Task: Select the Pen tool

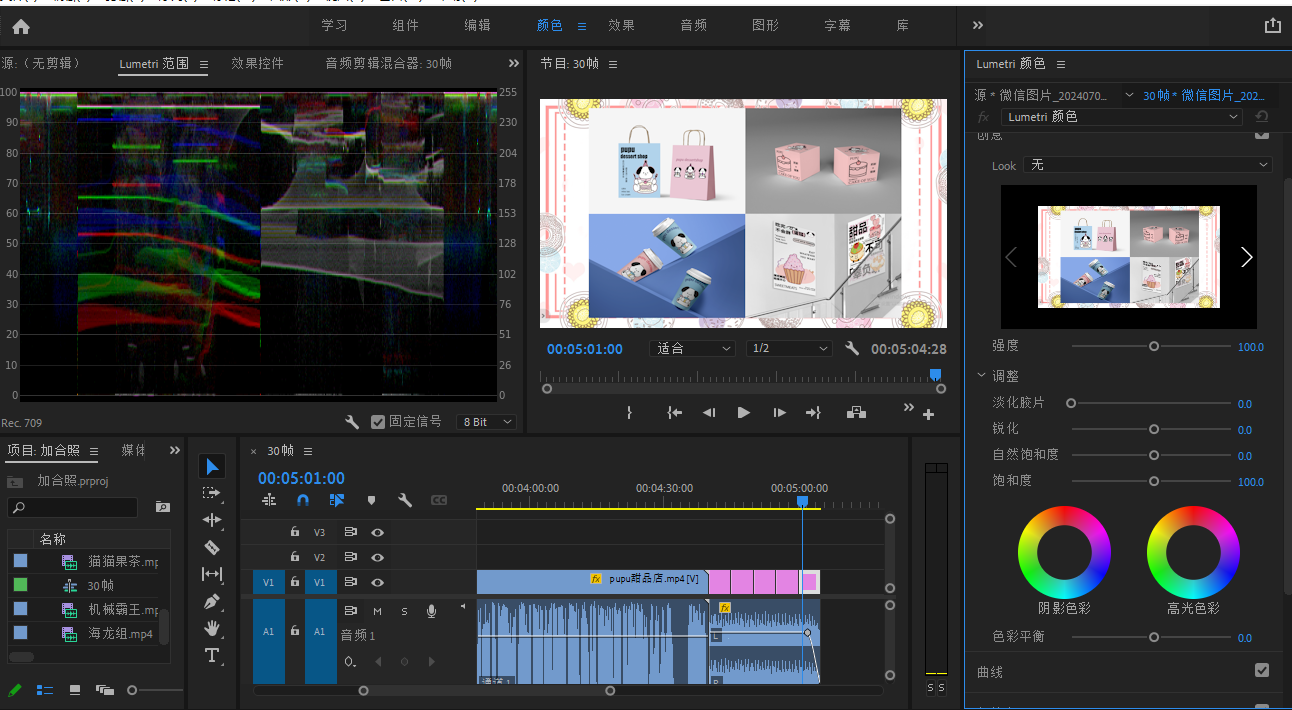Action: (x=211, y=601)
